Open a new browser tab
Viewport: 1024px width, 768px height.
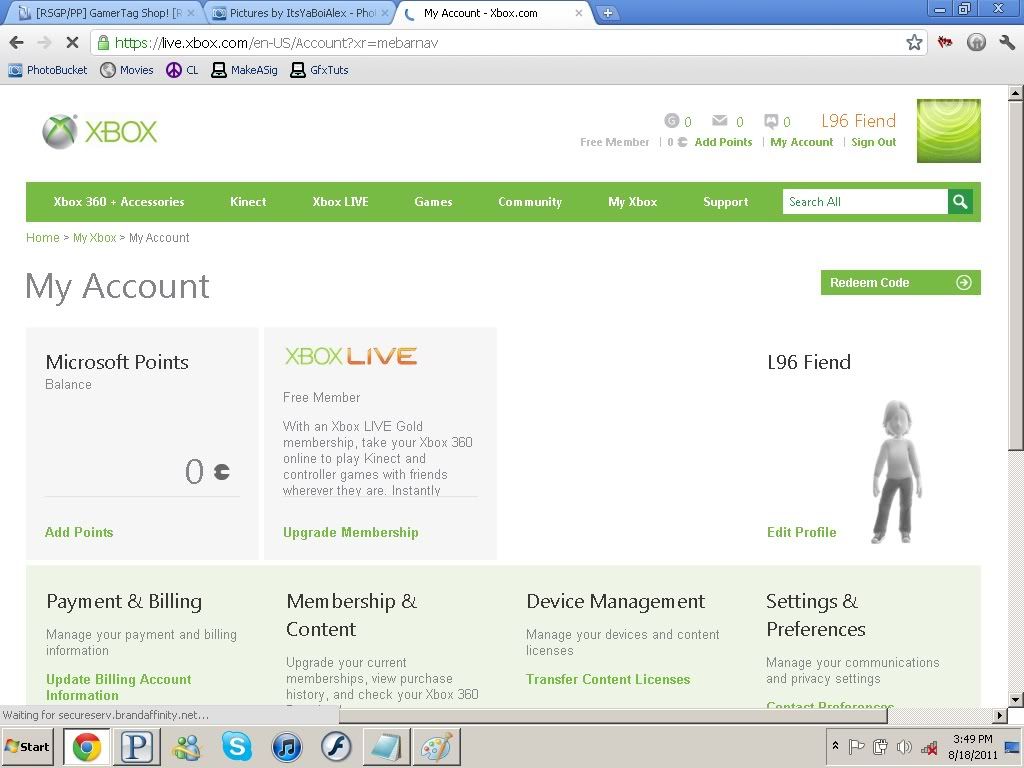(x=607, y=13)
